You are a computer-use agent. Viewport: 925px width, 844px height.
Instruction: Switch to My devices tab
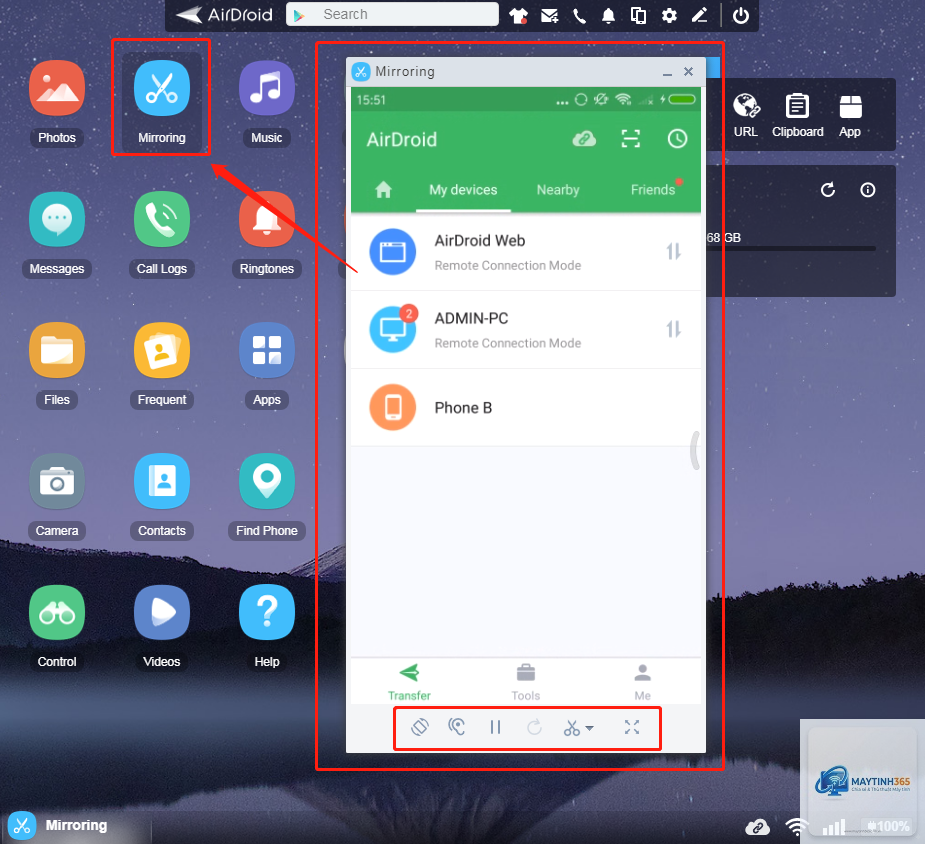(463, 190)
